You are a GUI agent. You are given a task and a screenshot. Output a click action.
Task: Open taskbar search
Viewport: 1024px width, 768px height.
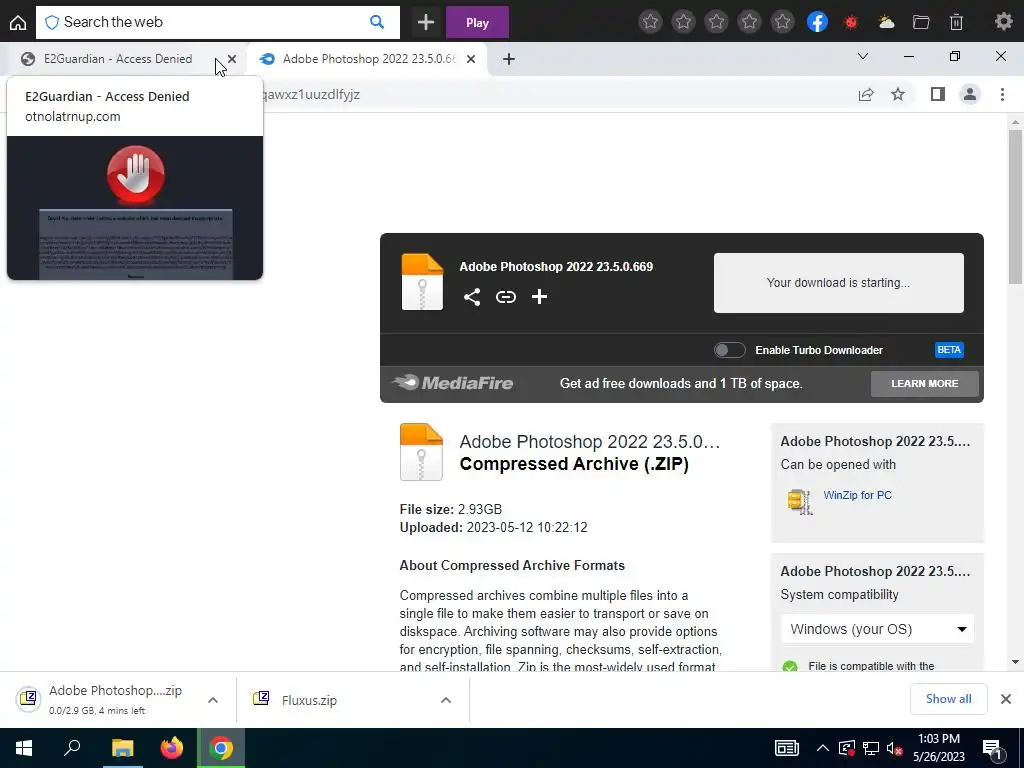(x=72, y=748)
